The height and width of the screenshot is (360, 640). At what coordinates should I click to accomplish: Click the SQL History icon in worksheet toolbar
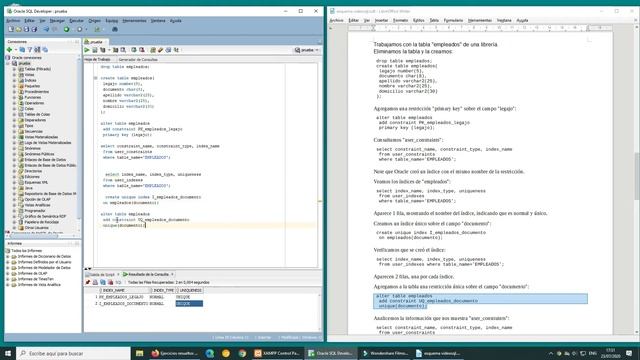pos(168,50)
